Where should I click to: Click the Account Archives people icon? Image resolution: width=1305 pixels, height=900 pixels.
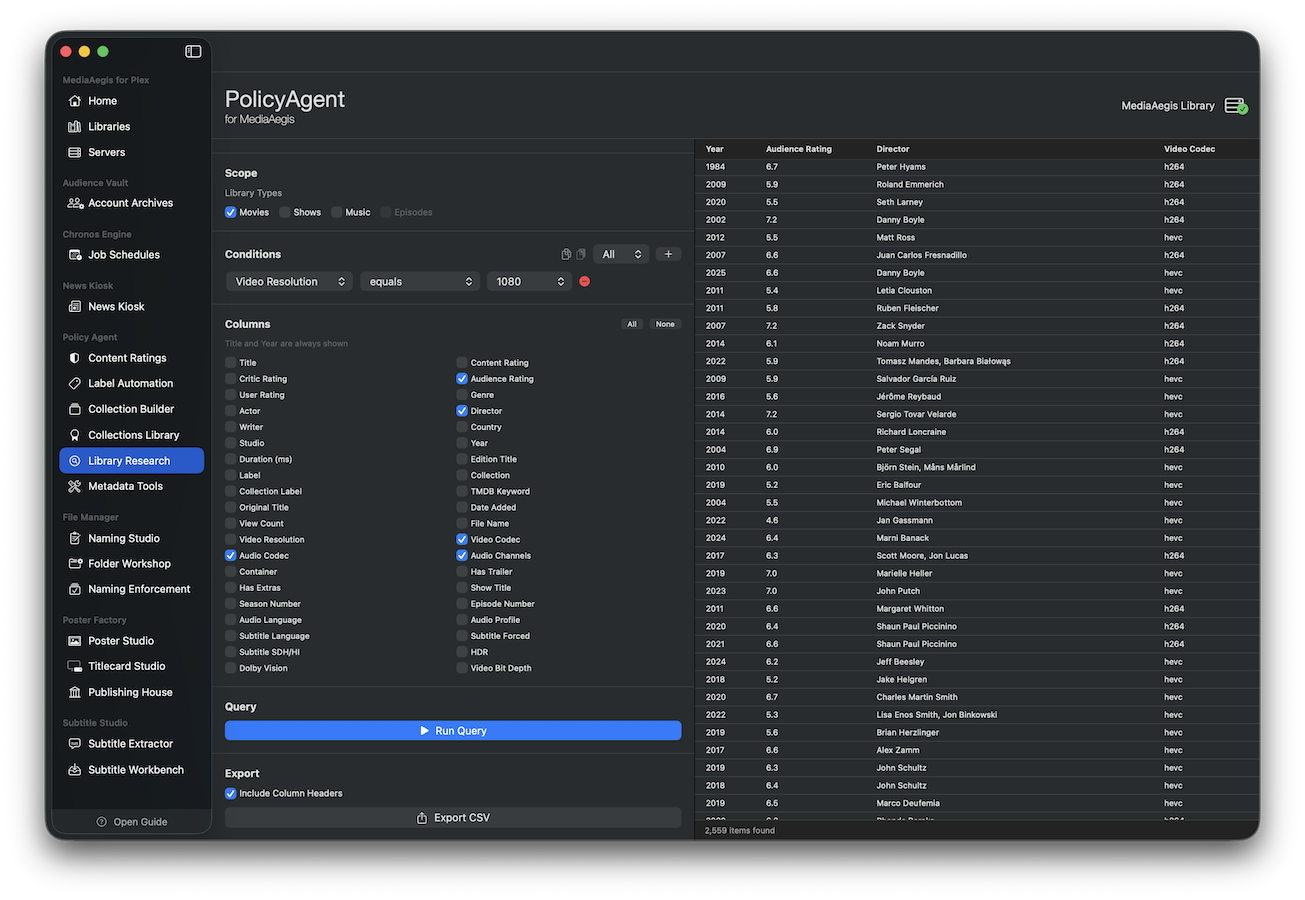point(75,203)
